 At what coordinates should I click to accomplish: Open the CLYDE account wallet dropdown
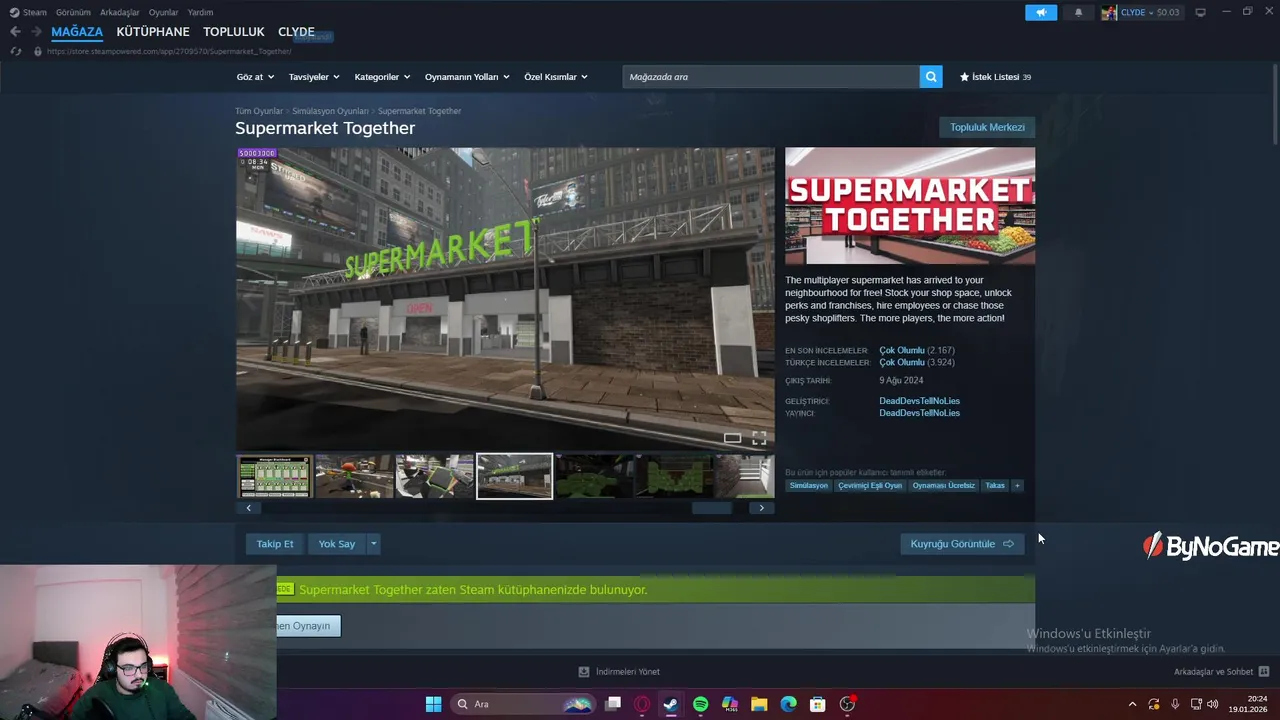pyautogui.click(x=1150, y=12)
